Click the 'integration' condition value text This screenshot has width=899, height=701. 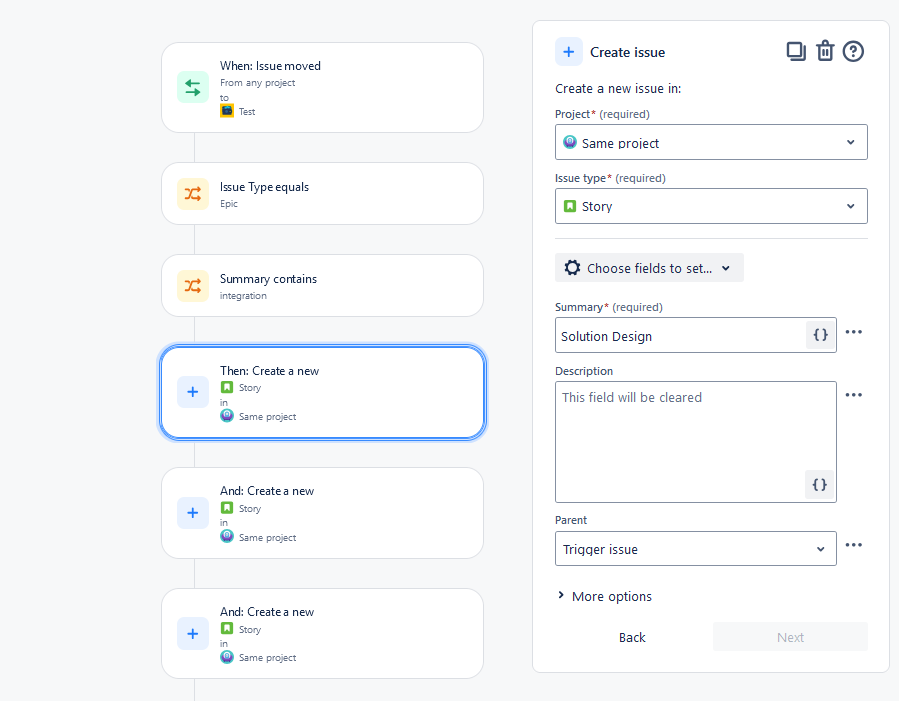click(243, 296)
